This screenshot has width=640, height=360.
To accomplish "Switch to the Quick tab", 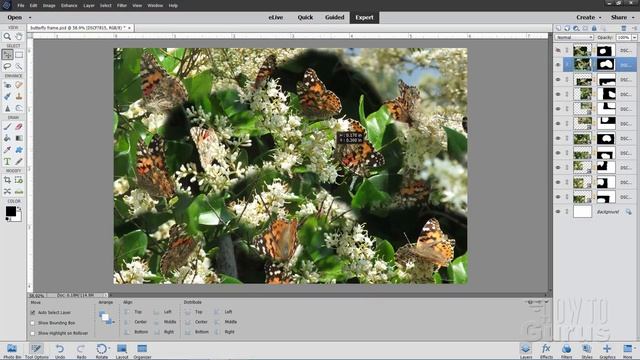I will coord(305,18).
